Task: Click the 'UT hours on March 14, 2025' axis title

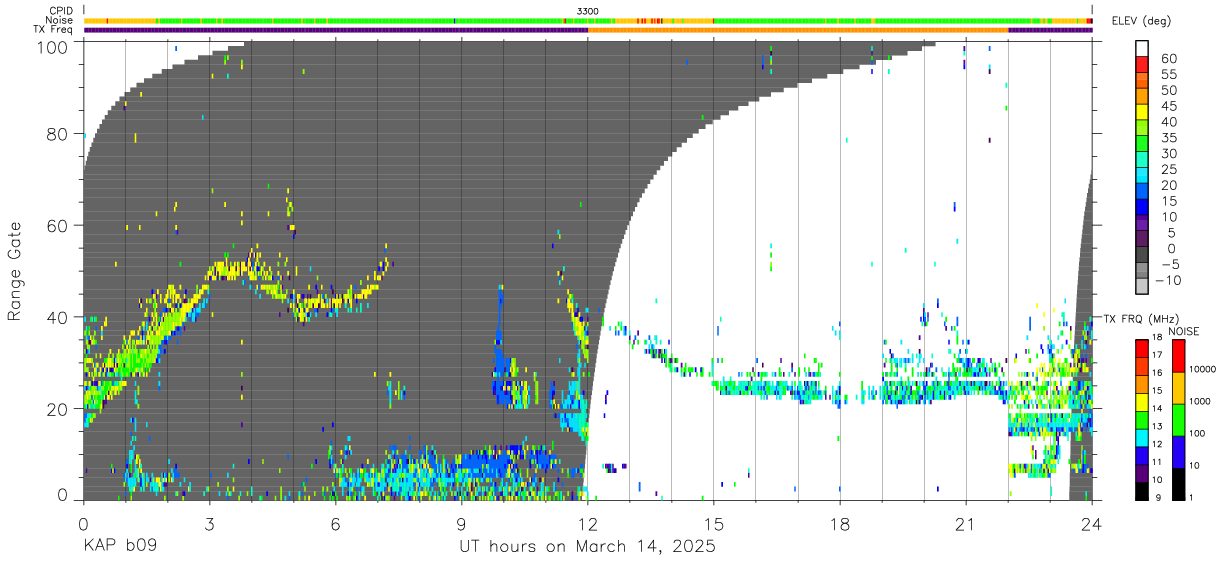Action: (587, 548)
